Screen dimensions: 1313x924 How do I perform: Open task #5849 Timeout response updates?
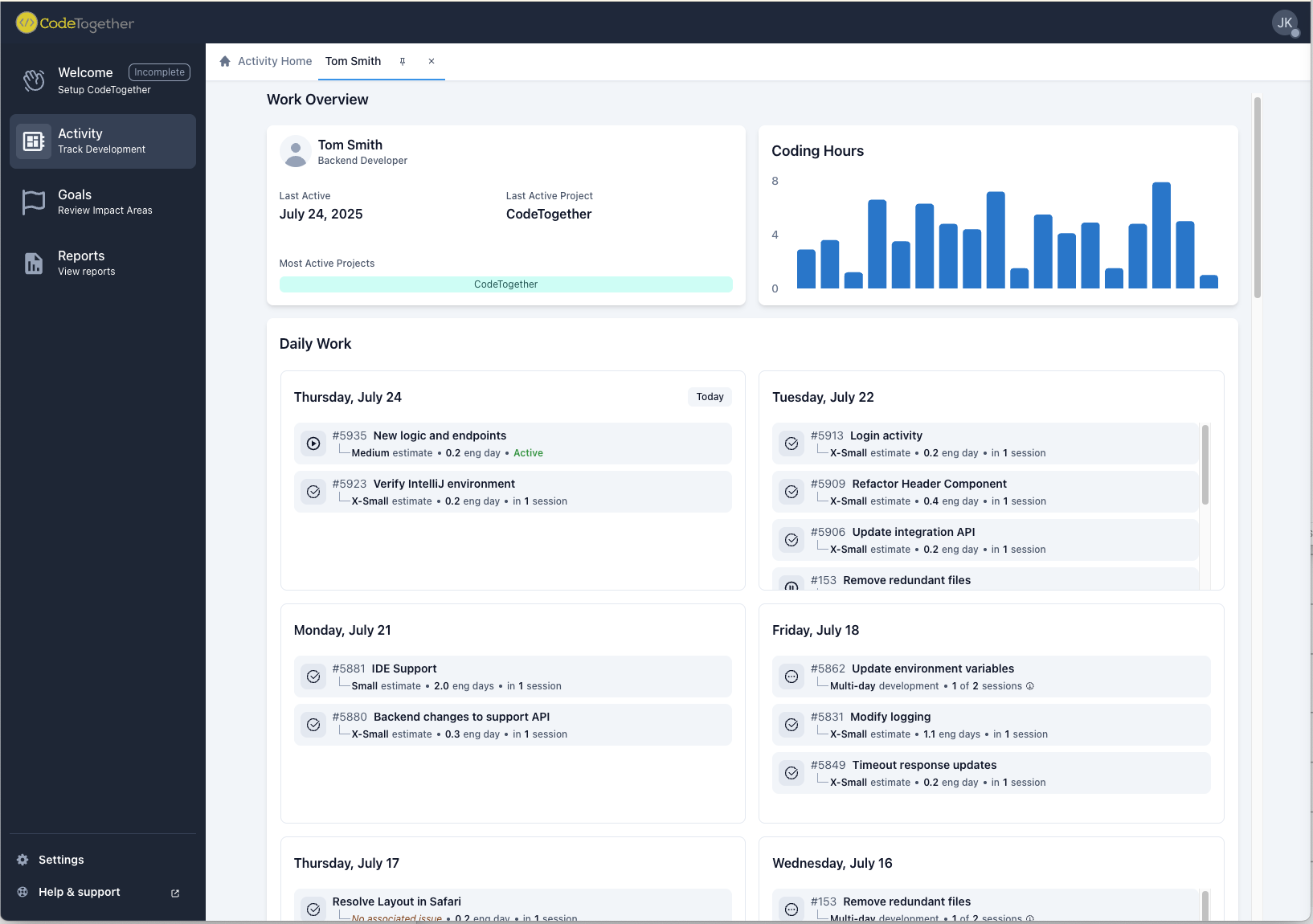point(991,773)
